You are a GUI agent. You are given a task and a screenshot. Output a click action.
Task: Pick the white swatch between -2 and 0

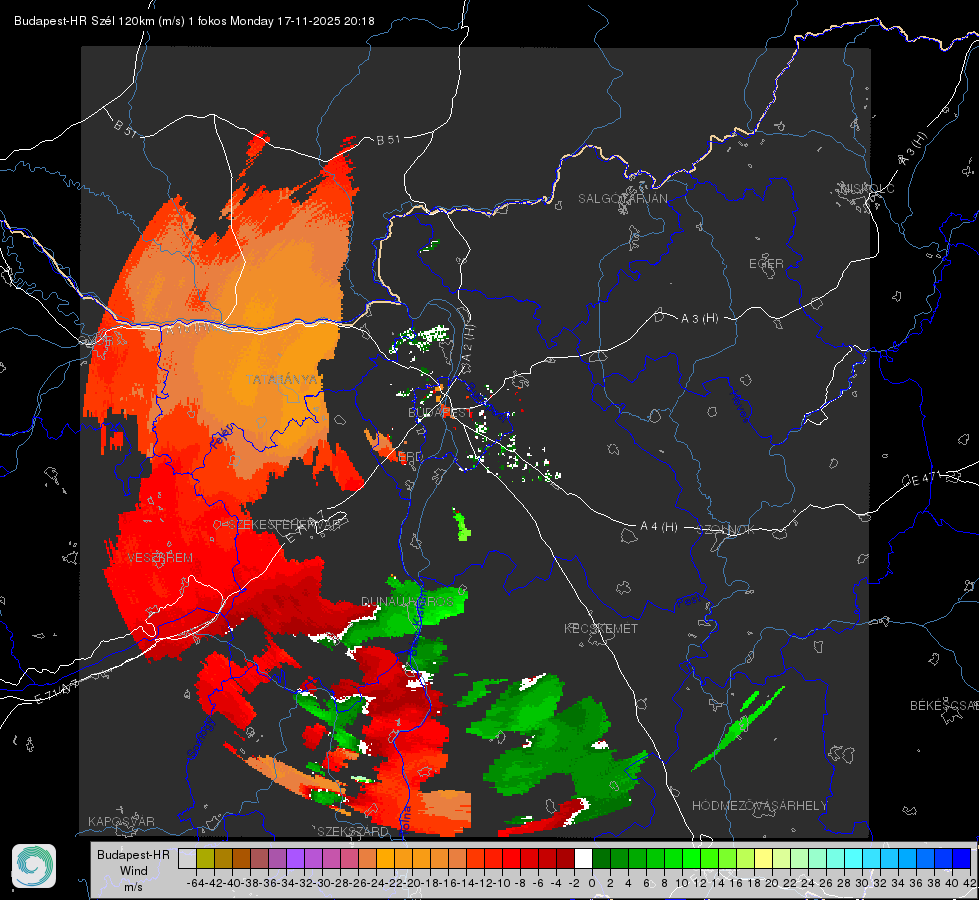coord(583,859)
